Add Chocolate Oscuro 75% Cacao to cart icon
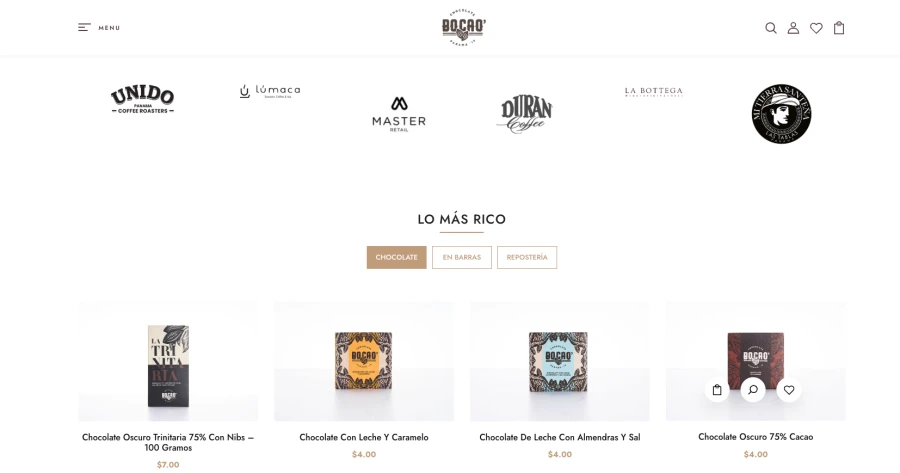This screenshot has height=473, width=900. click(x=717, y=390)
